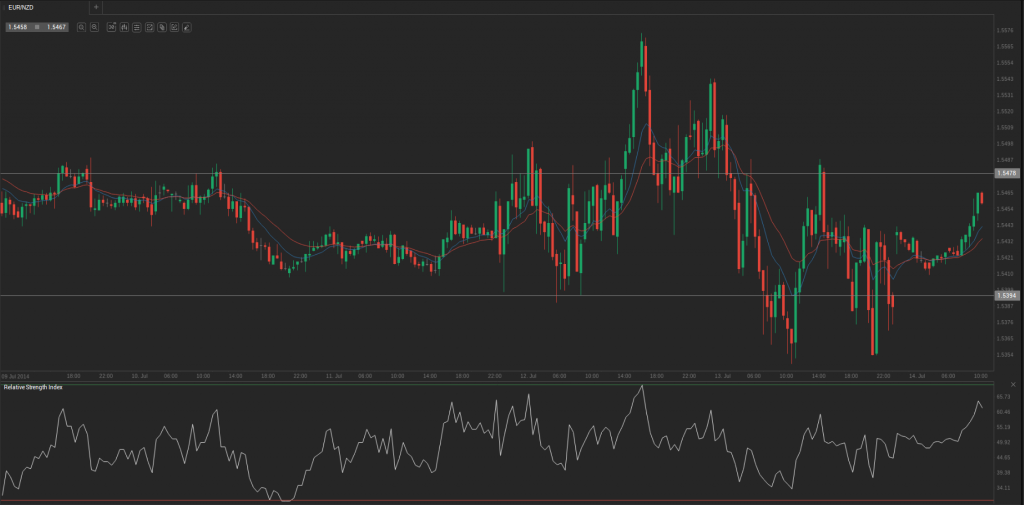The image size is (1024, 505).
Task: Open the chart type candlestick icon
Action: (x=124, y=27)
